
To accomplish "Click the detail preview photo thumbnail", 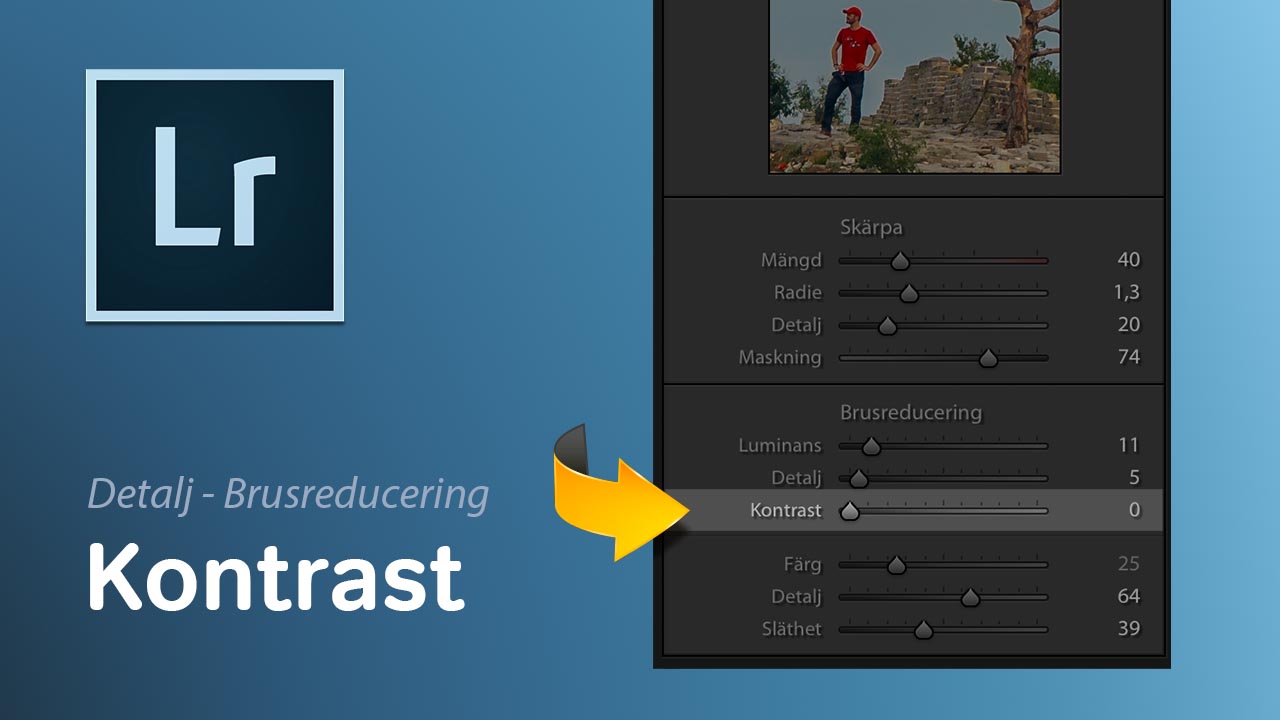I will pos(914,86).
